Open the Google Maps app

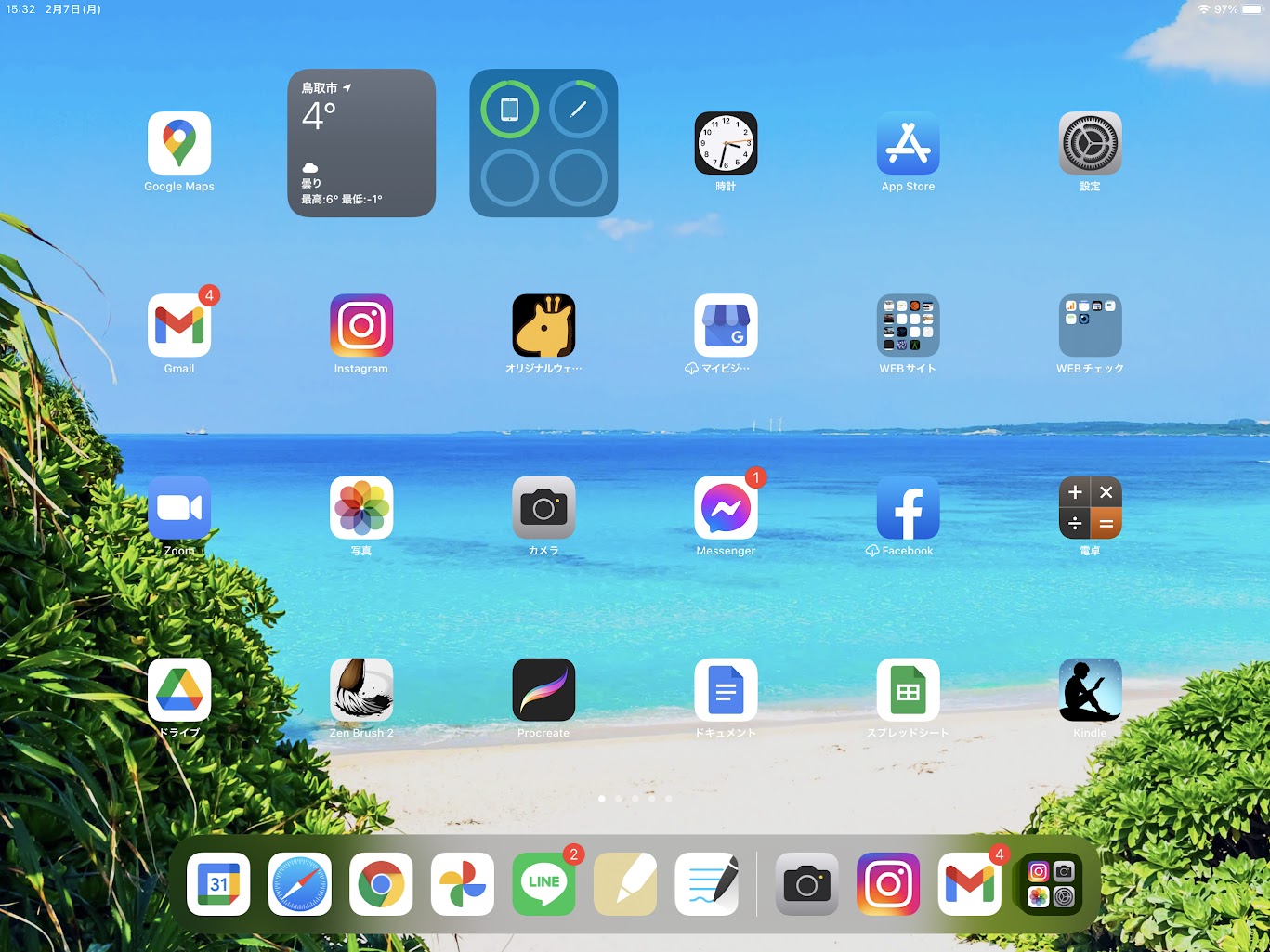(x=179, y=143)
